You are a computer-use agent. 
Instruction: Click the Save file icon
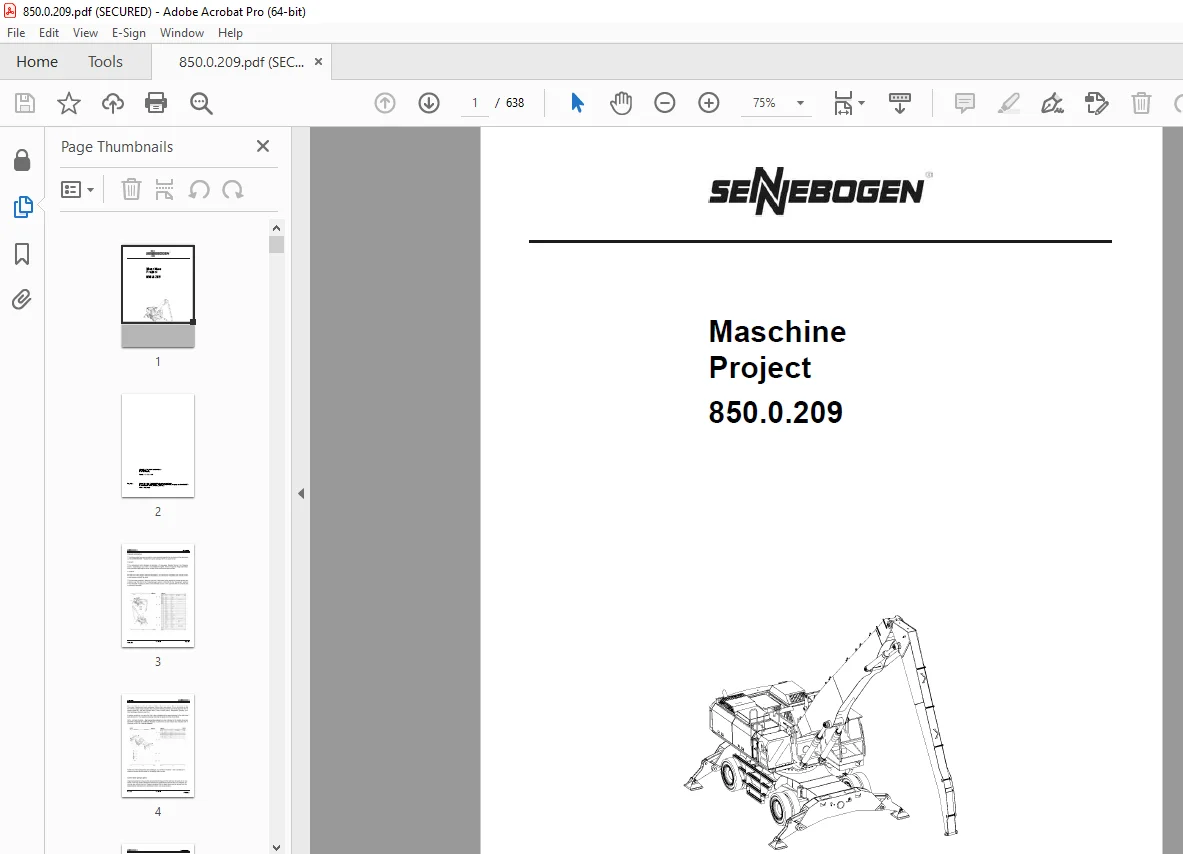(x=25, y=103)
